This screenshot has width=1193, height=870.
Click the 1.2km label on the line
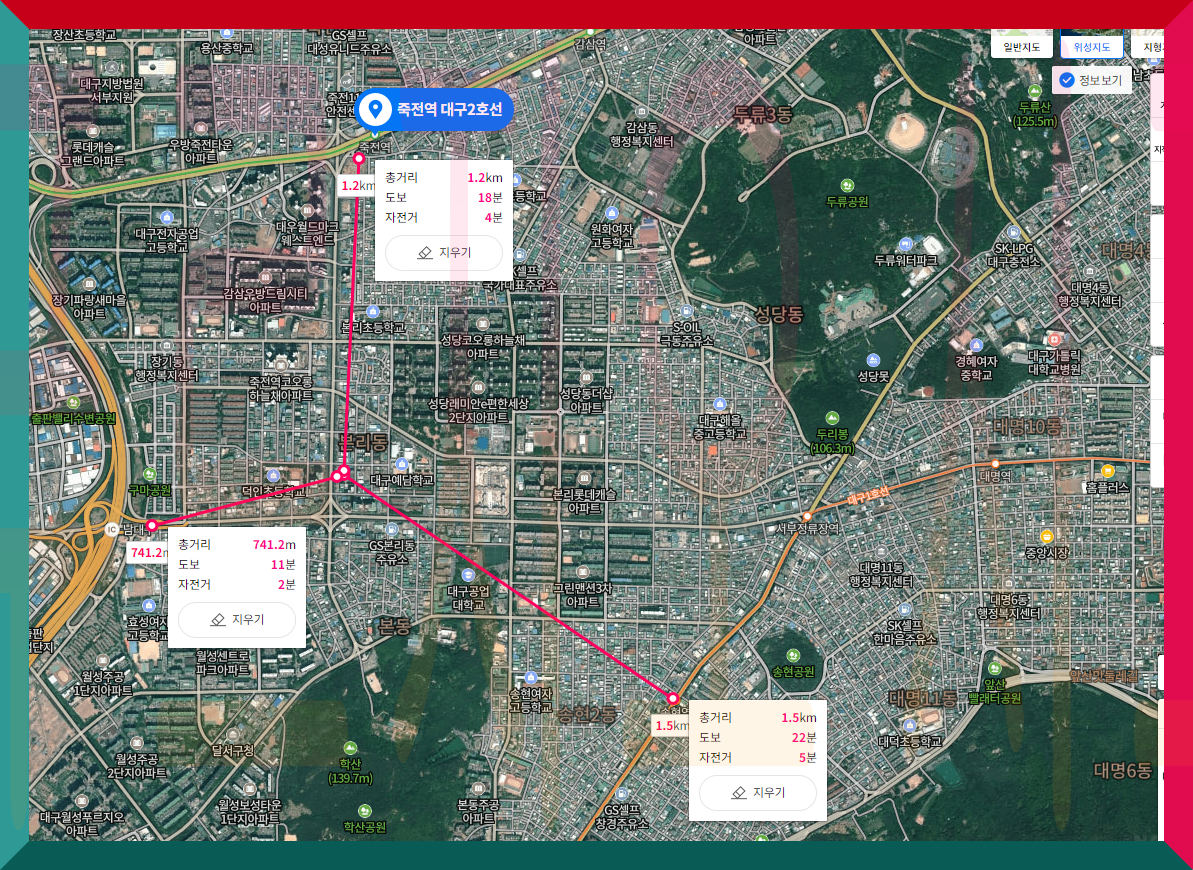click(357, 186)
